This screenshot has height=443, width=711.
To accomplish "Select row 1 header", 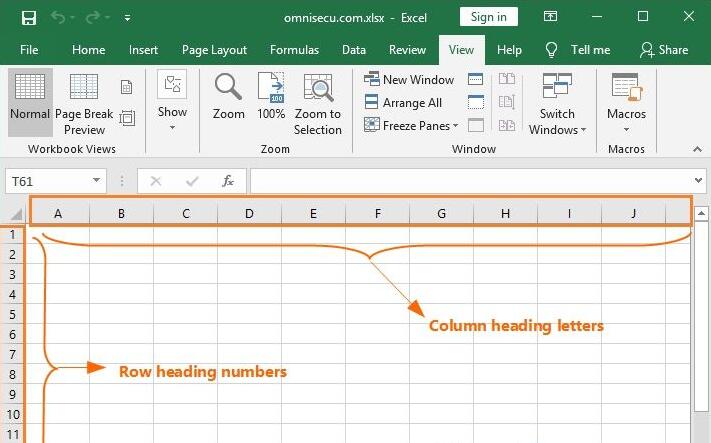I will 12,234.
